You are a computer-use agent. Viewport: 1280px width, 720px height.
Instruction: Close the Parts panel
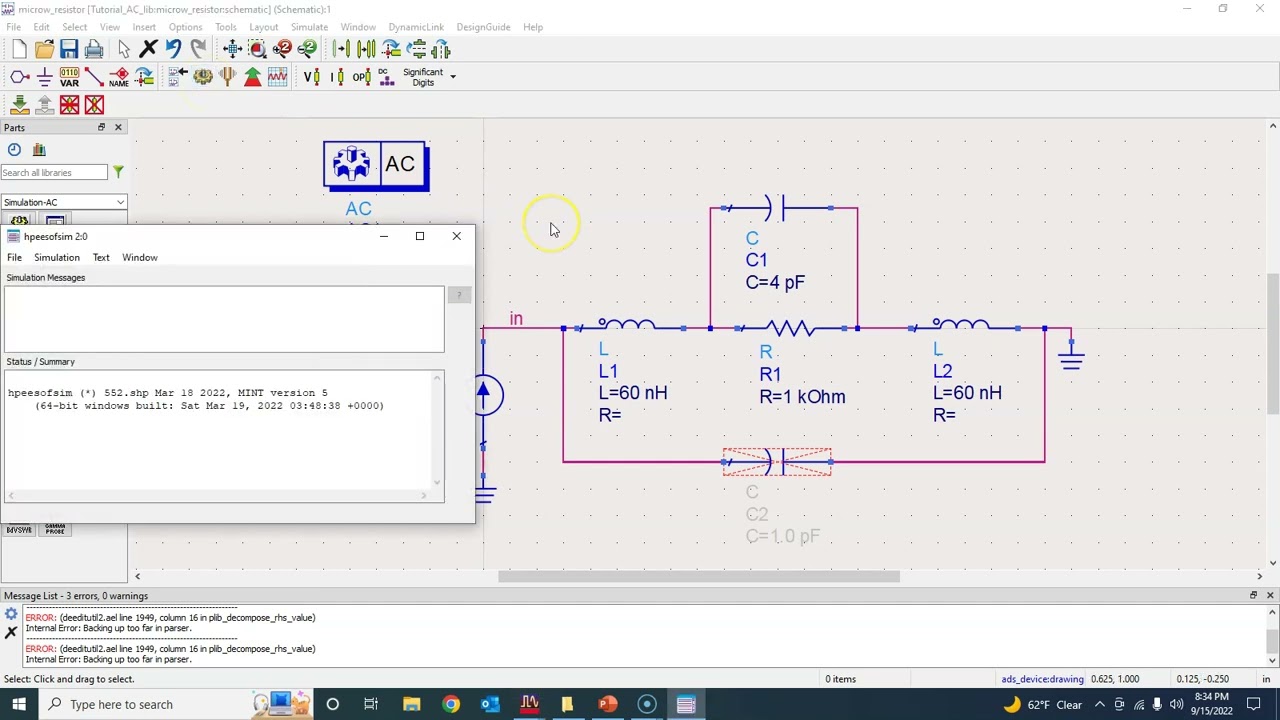[x=118, y=128]
